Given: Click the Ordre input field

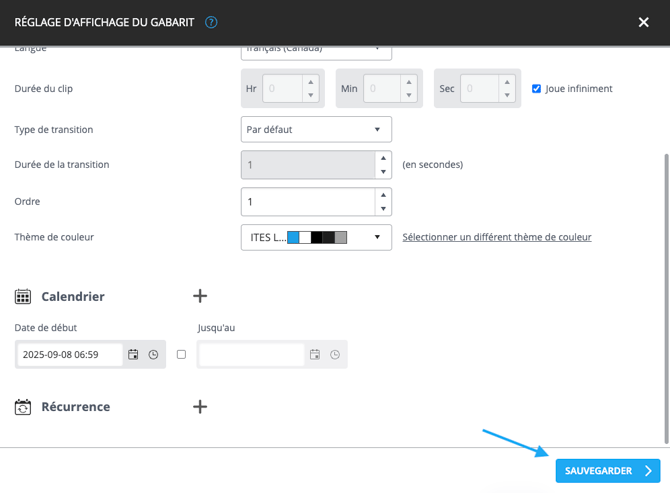Looking at the screenshot, I should click(309, 201).
